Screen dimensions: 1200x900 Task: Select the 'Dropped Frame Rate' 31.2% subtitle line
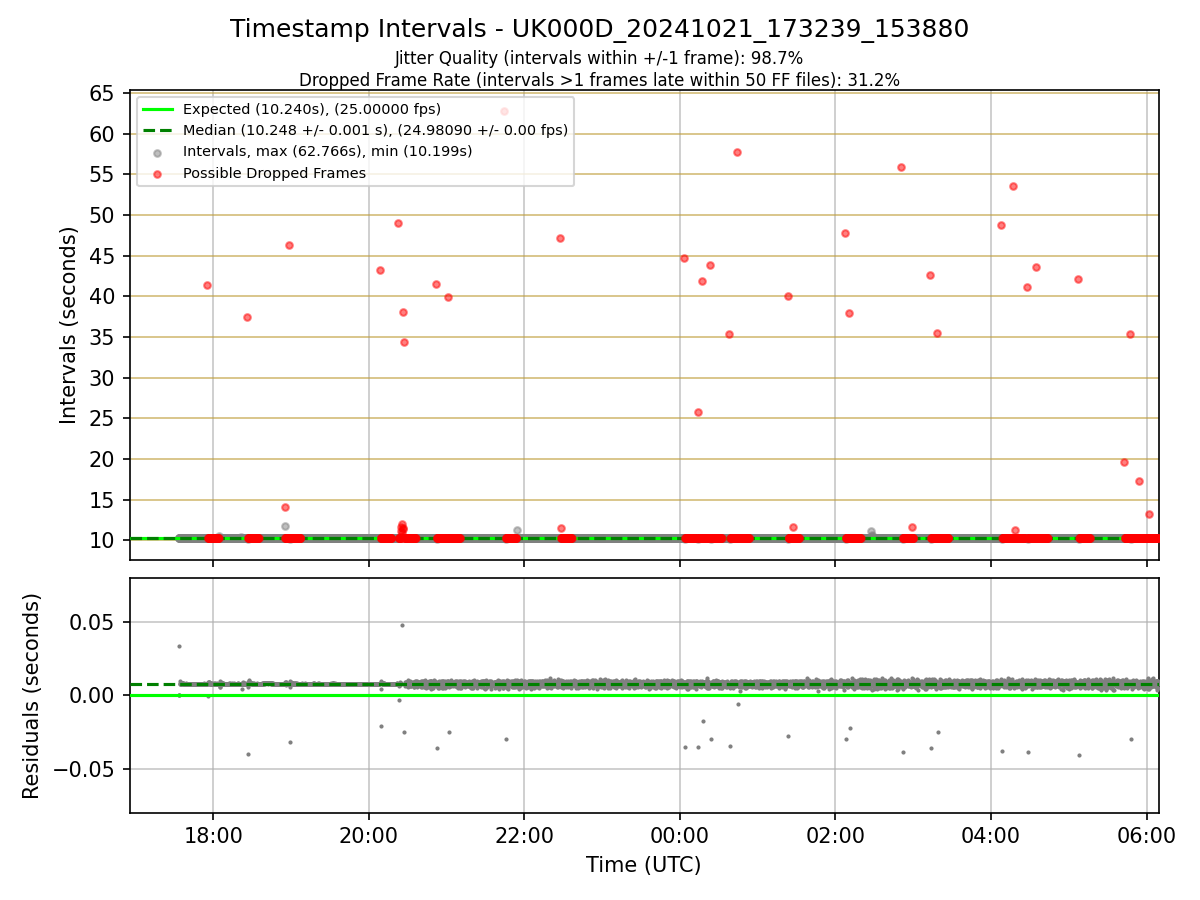pos(599,80)
